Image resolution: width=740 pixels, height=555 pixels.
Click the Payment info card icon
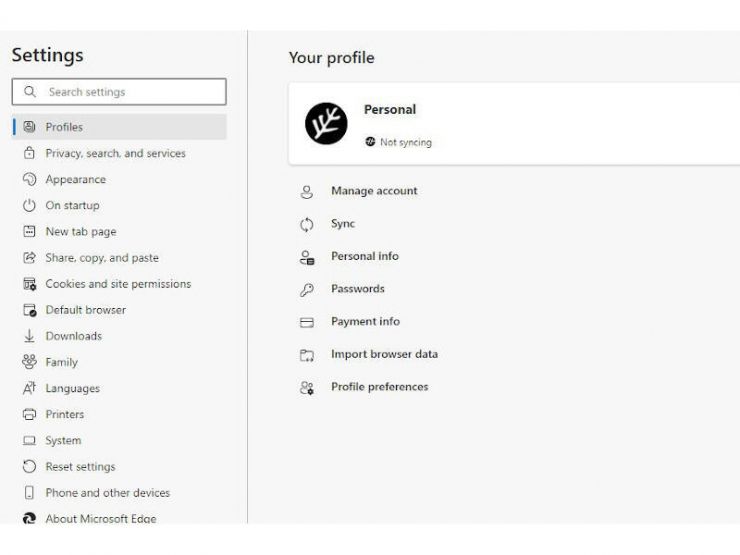(308, 322)
